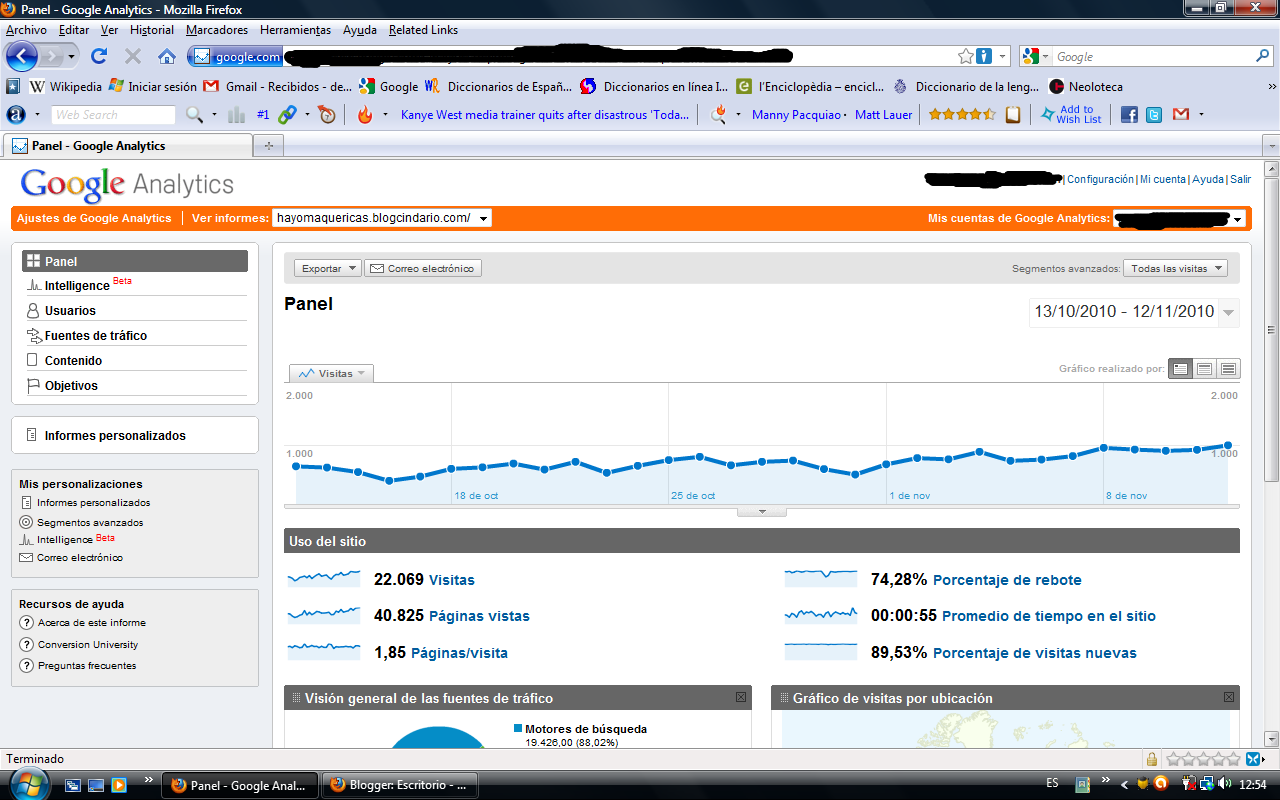Click Correo electrónico button

423,268
